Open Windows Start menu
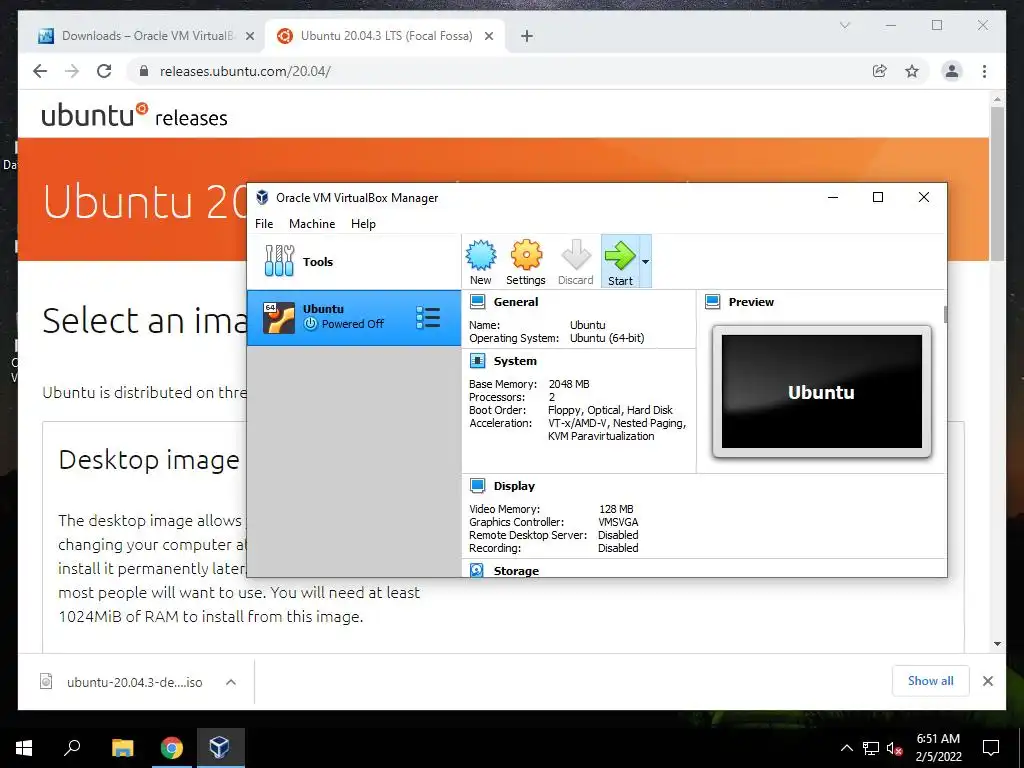This screenshot has width=1024, height=768. (24, 748)
